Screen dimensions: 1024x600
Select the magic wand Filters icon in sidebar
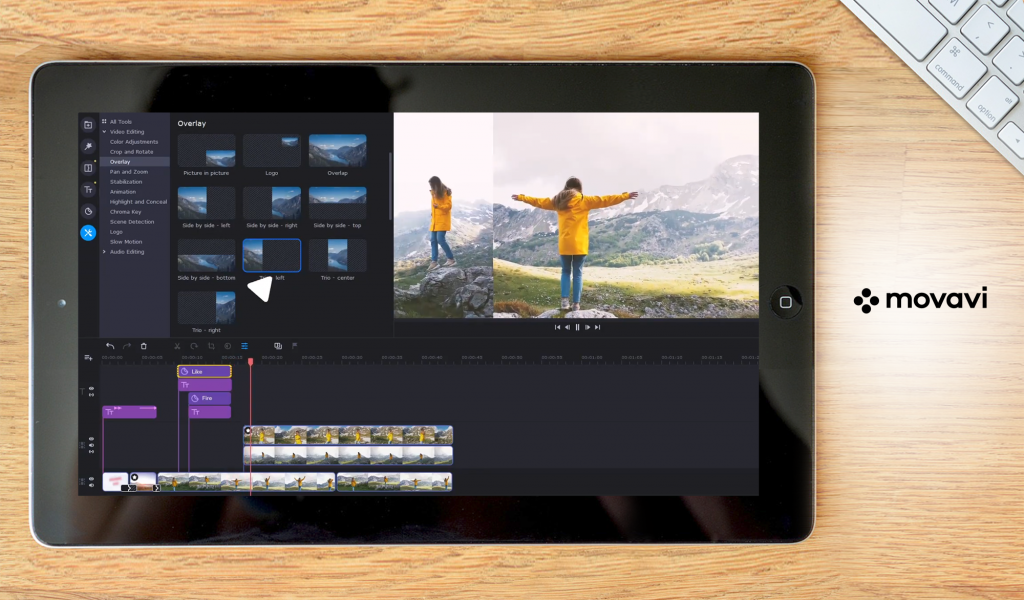[88, 146]
